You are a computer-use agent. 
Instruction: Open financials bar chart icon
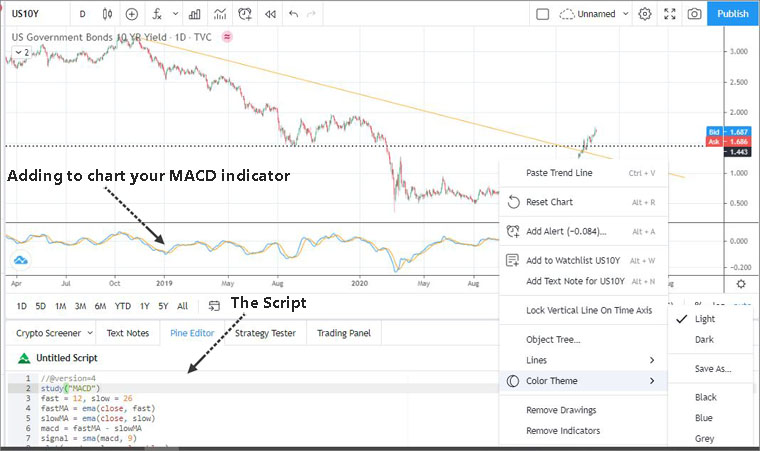point(195,14)
